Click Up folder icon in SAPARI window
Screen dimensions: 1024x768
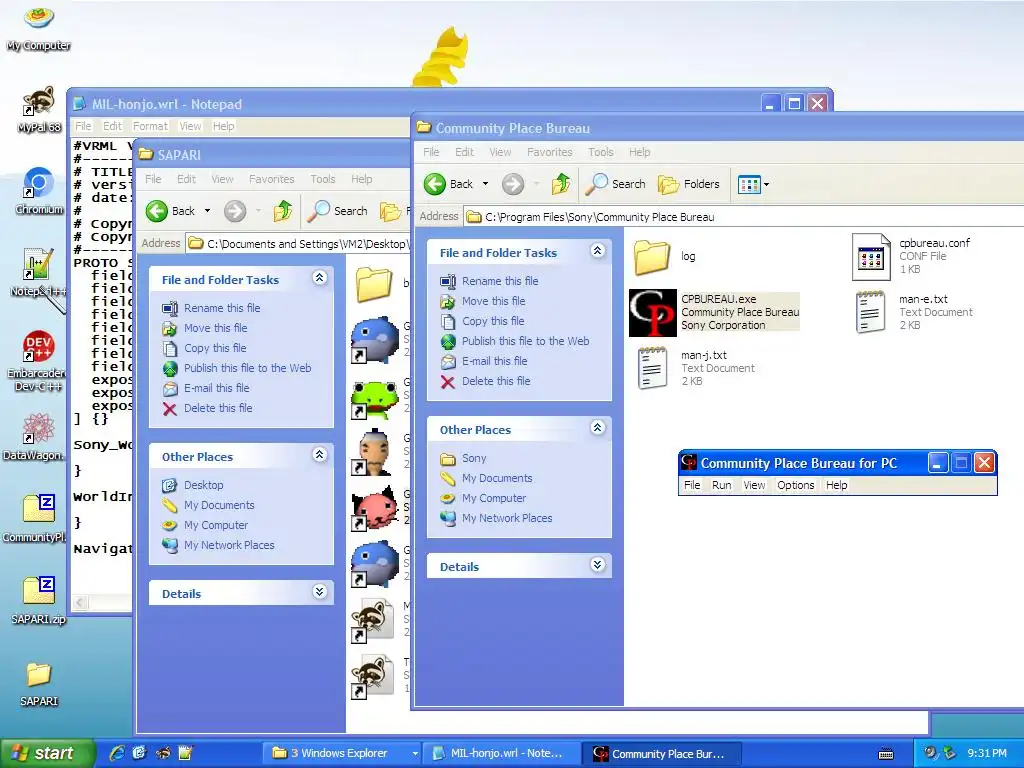click(x=283, y=211)
